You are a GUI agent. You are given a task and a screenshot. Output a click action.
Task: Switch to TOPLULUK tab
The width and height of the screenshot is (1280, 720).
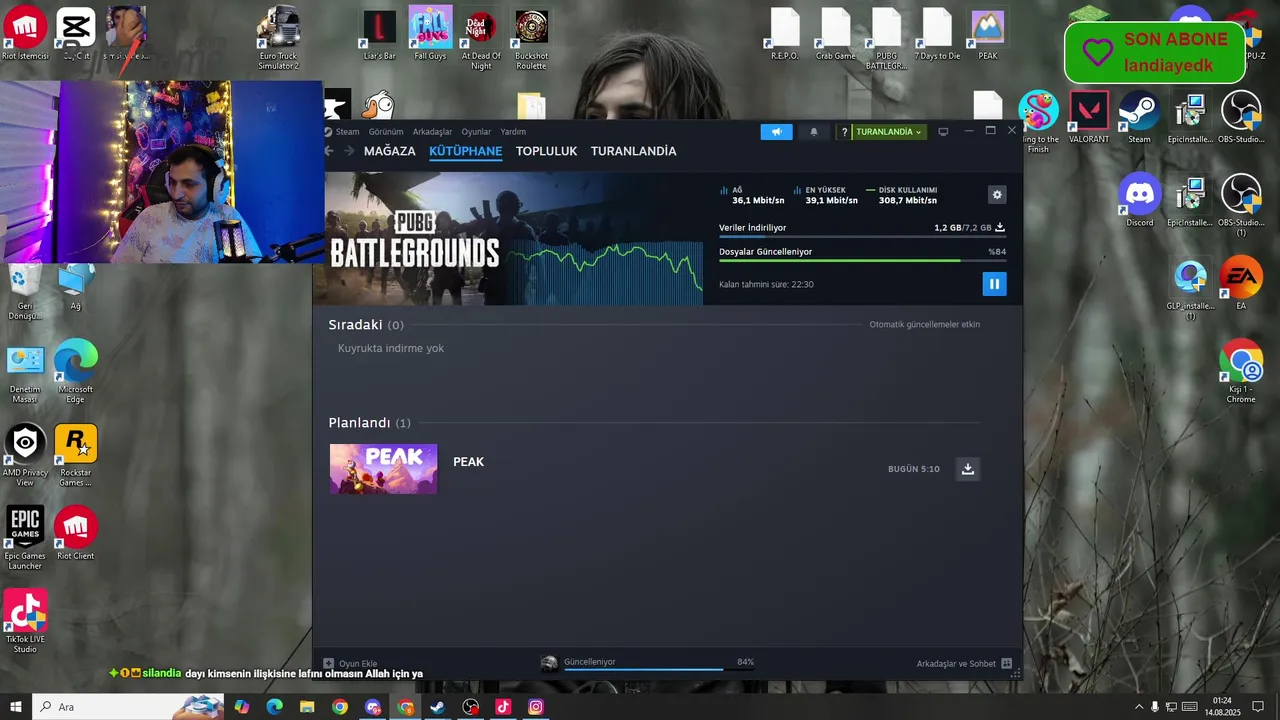(547, 151)
